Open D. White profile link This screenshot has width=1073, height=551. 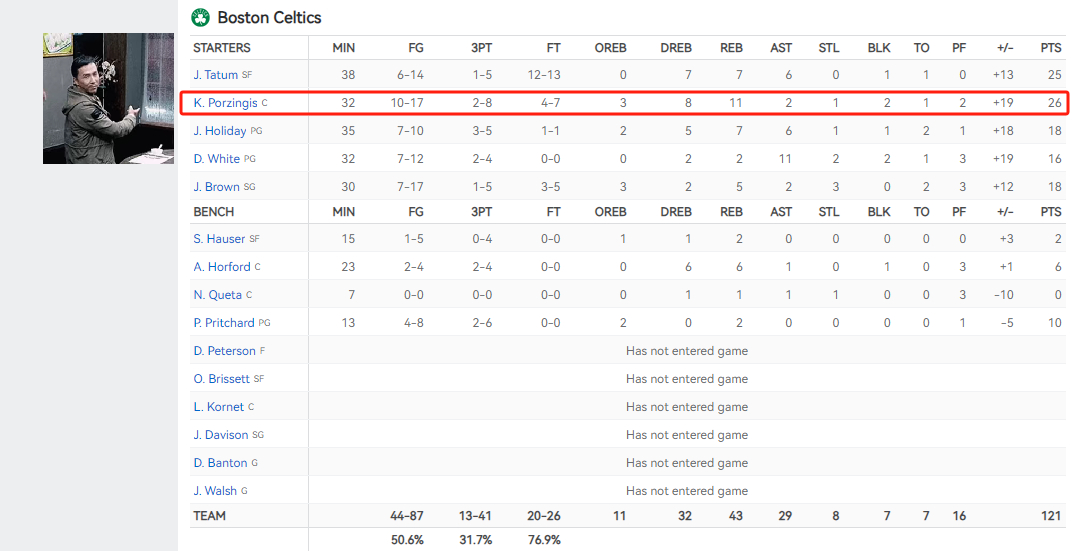pos(216,159)
